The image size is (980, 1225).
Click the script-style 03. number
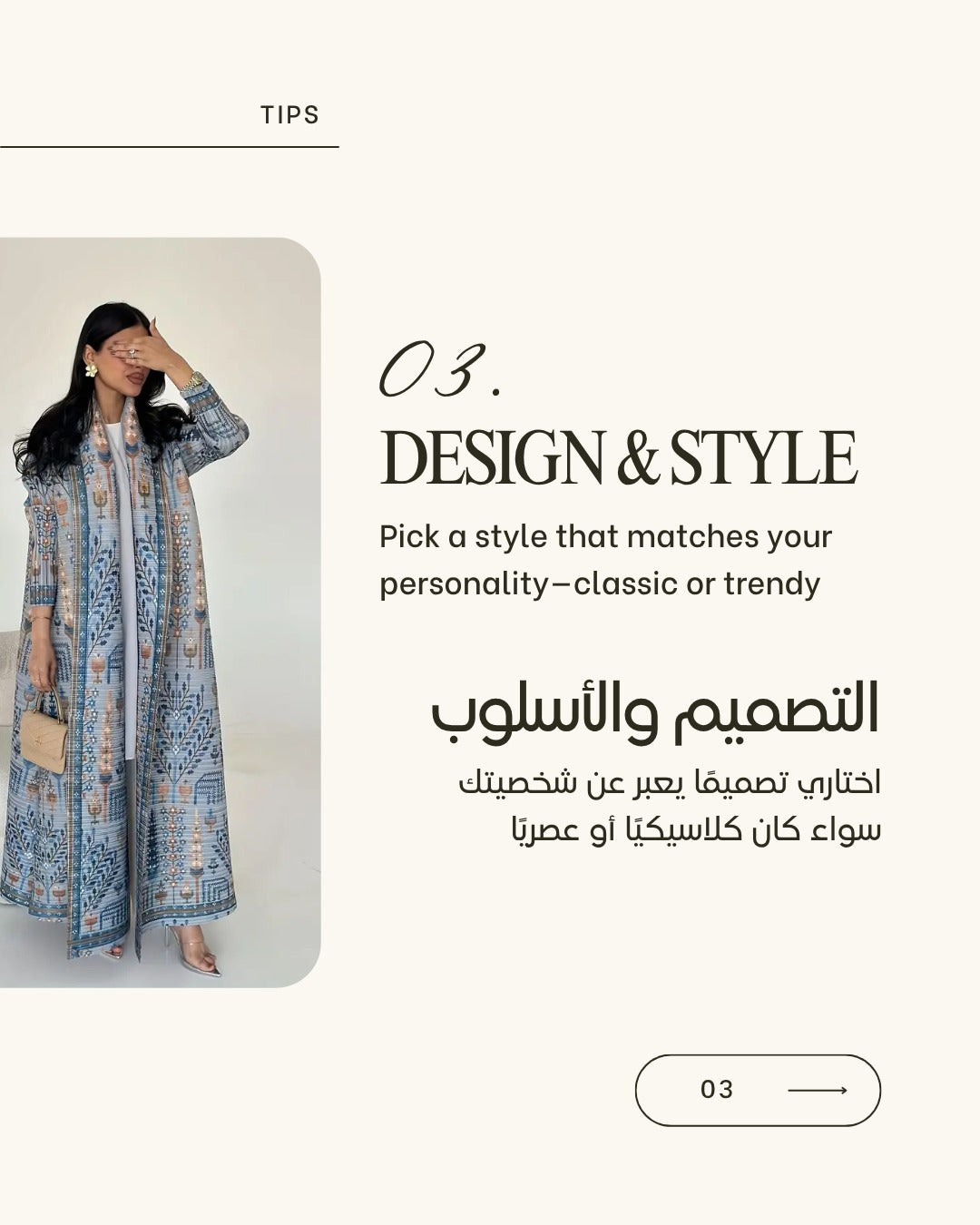(x=439, y=371)
